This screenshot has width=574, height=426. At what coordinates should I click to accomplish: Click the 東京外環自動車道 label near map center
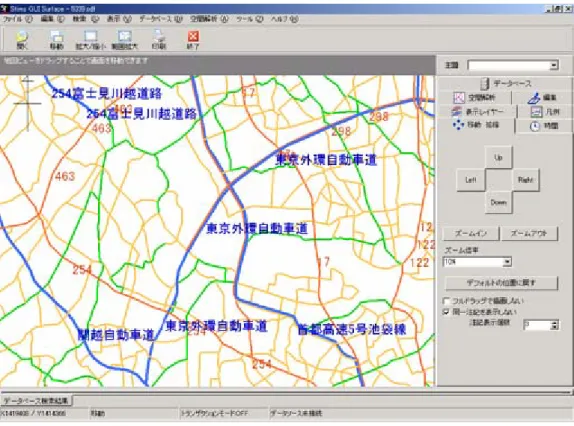(257, 229)
